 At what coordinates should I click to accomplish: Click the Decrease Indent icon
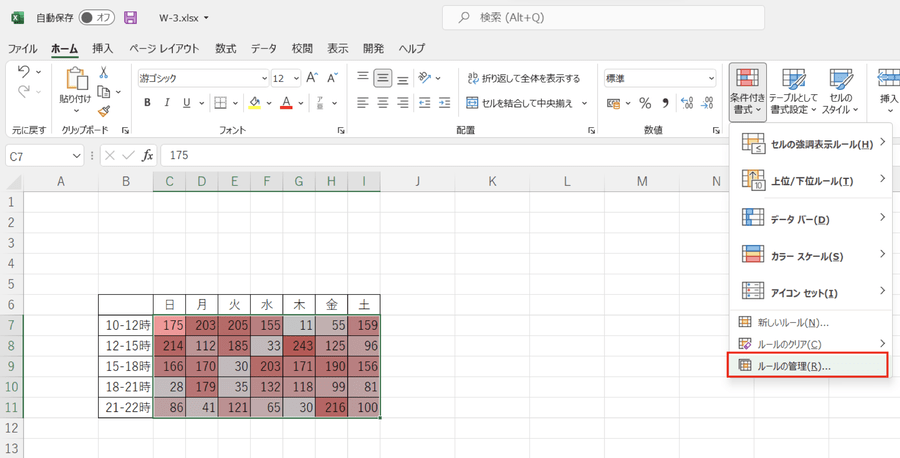(425, 103)
